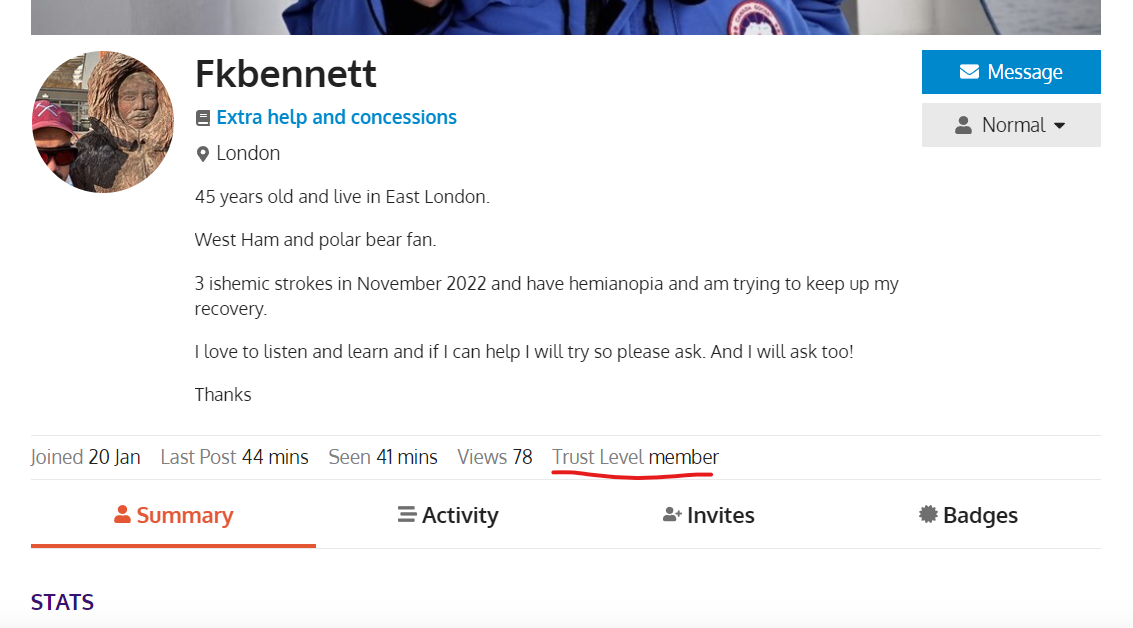Select the Summary tab
The width and height of the screenshot is (1133, 628).
pos(184,515)
